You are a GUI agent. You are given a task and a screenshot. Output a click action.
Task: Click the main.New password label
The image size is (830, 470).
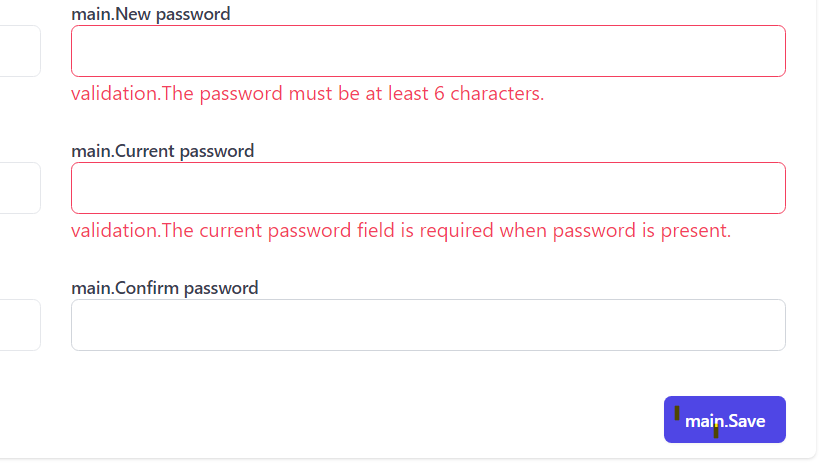[x=150, y=14]
